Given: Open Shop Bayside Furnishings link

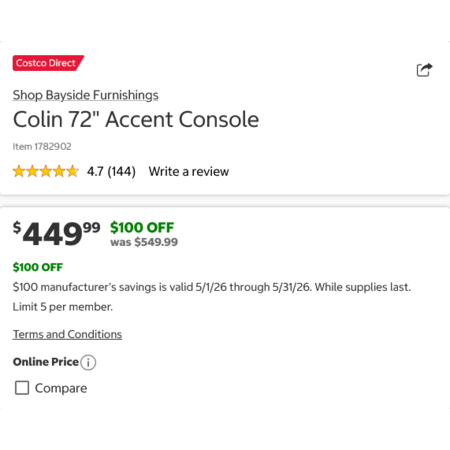Looking at the screenshot, I should (86, 95).
